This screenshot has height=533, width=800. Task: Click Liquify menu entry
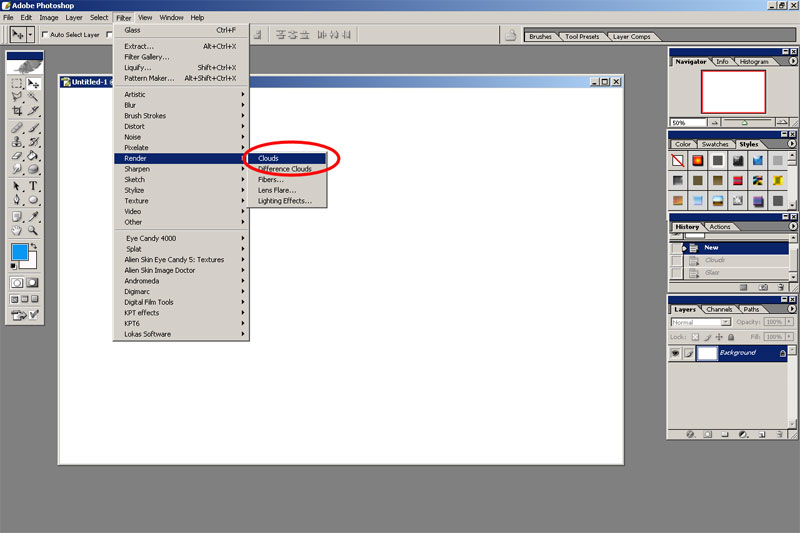pyautogui.click(x=181, y=67)
